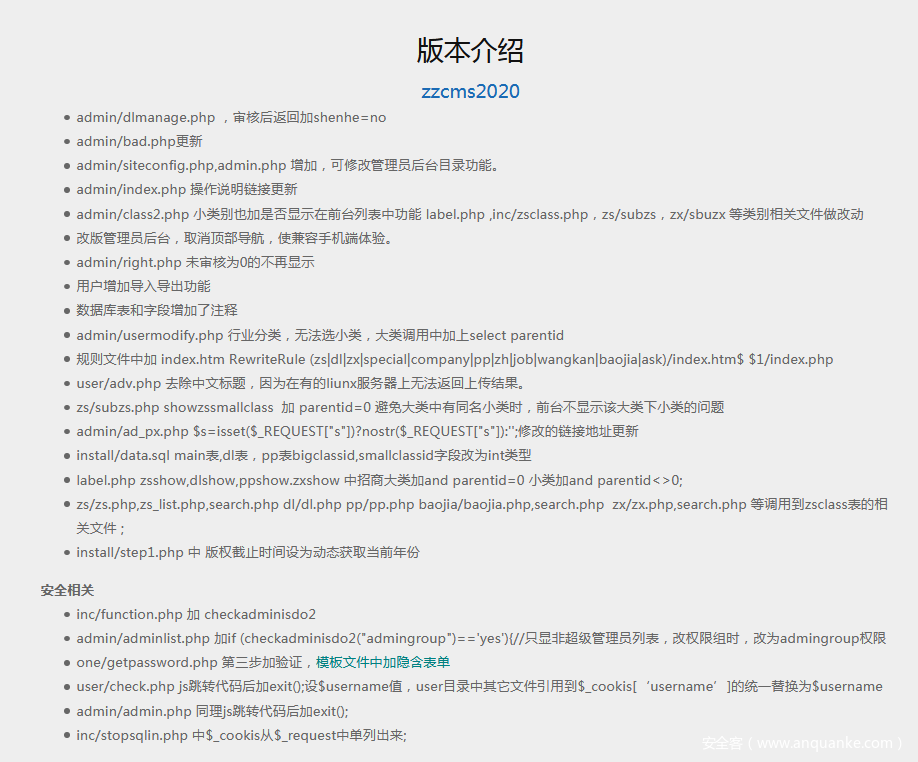Image resolution: width=918 pixels, height=762 pixels.
Task: Open the zzcms2020 link
Action: pos(470,91)
